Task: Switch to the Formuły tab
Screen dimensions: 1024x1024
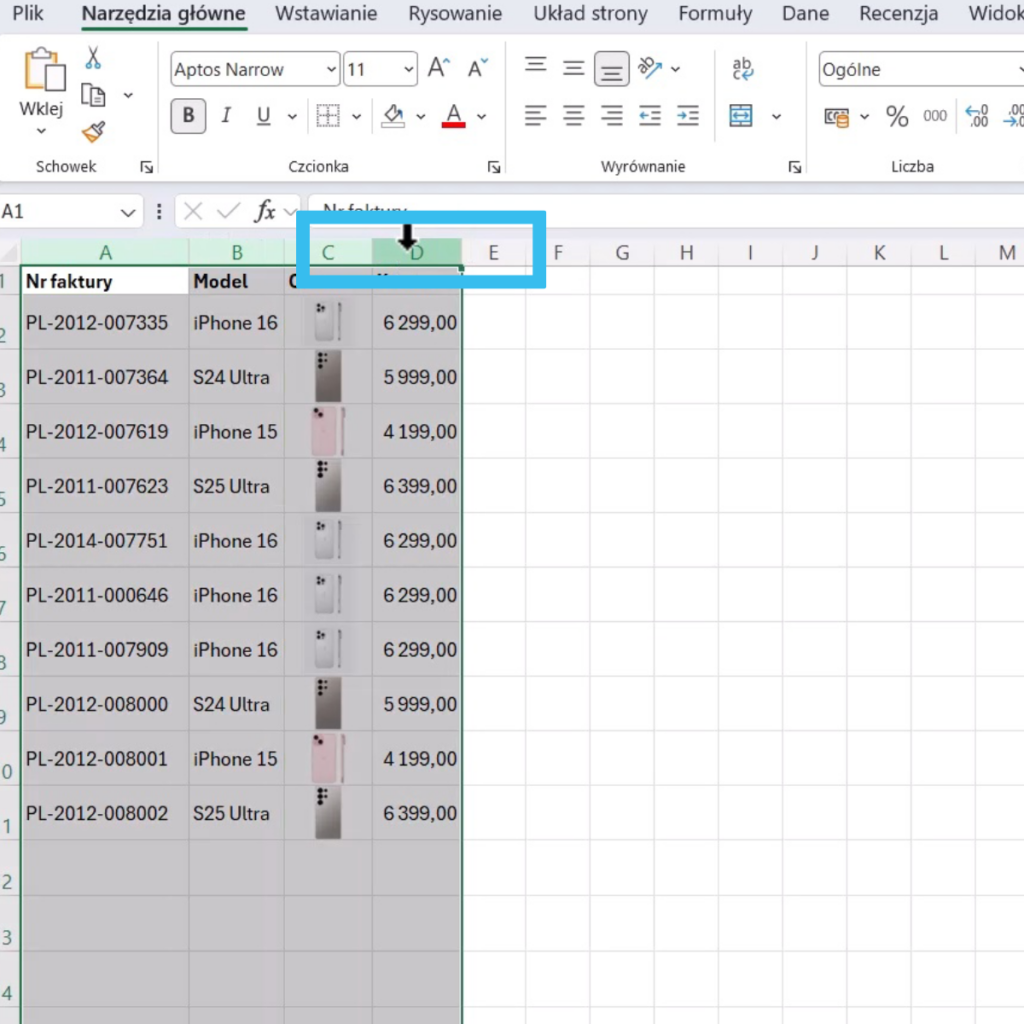Action: pyautogui.click(x=715, y=14)
